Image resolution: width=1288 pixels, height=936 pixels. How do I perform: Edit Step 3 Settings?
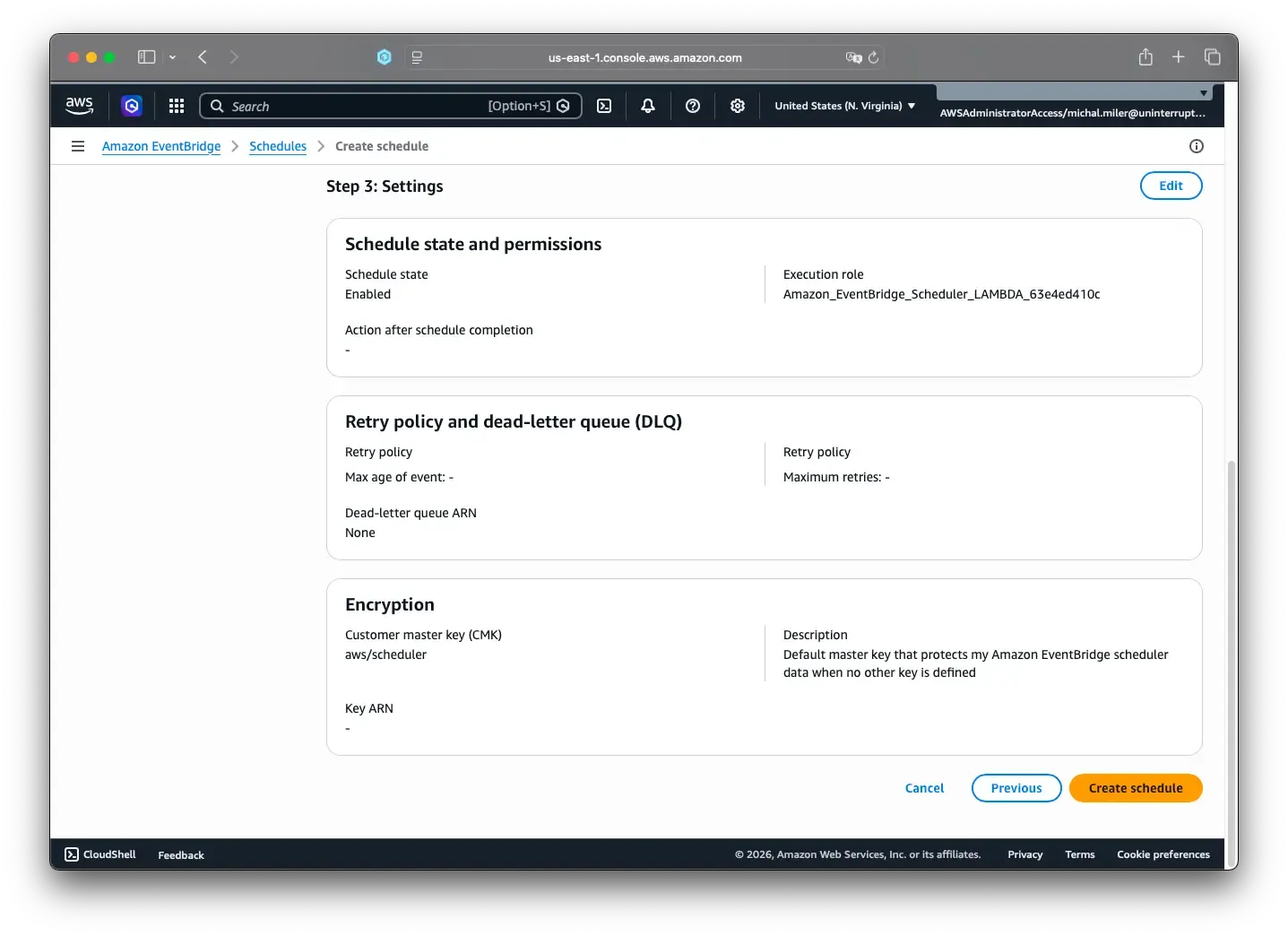click(x=1171, y=186)
